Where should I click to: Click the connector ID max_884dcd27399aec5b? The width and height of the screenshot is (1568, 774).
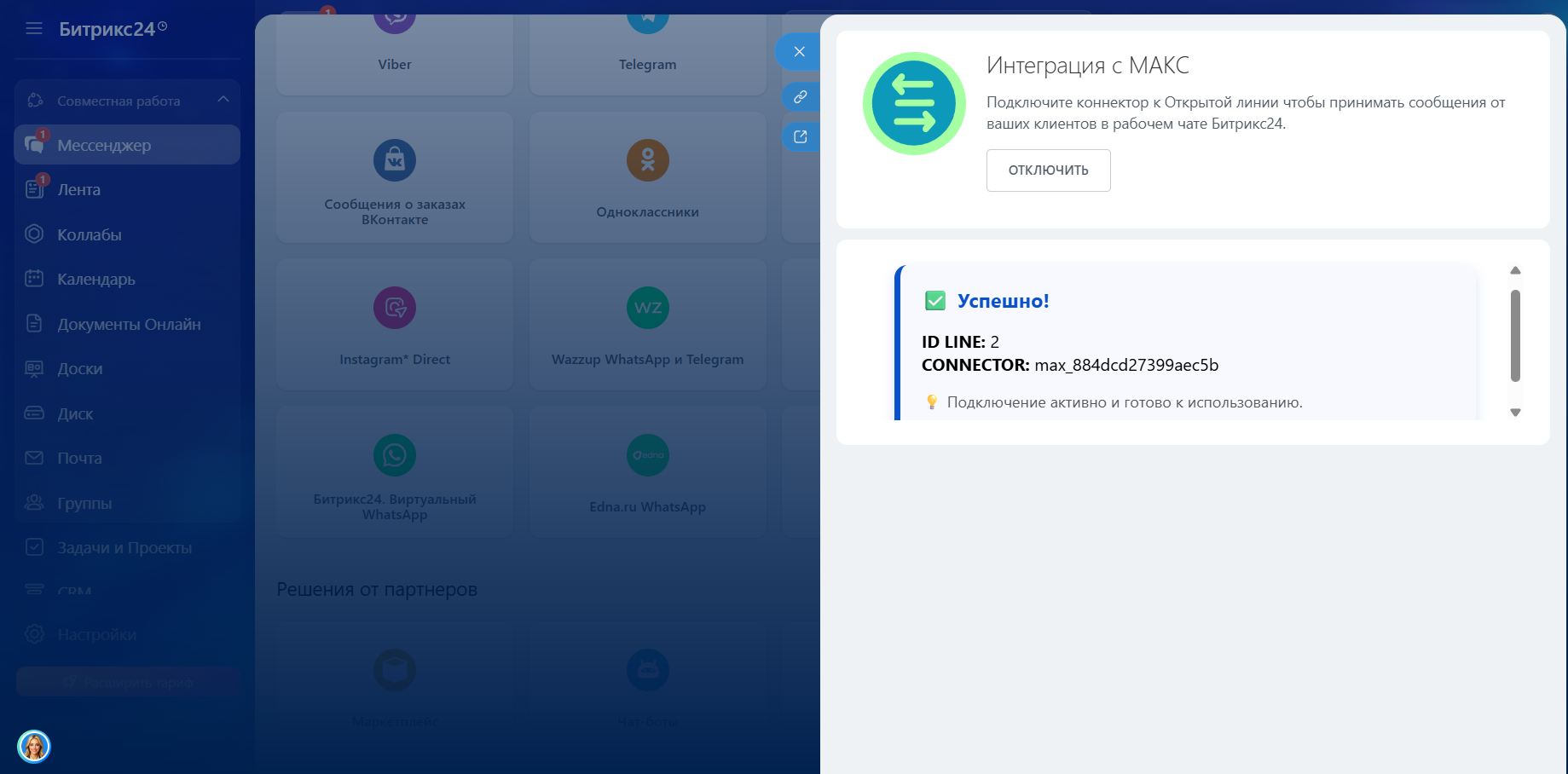click(1126, 365)
